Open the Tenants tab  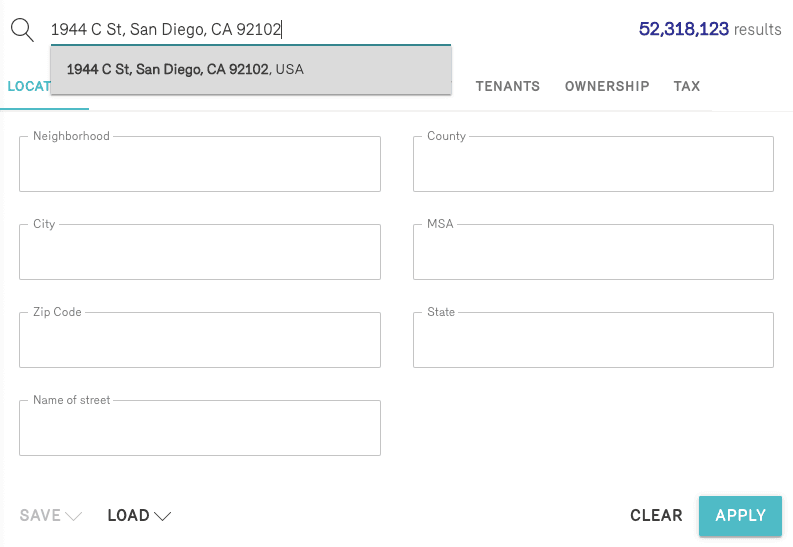pos(508,87)
